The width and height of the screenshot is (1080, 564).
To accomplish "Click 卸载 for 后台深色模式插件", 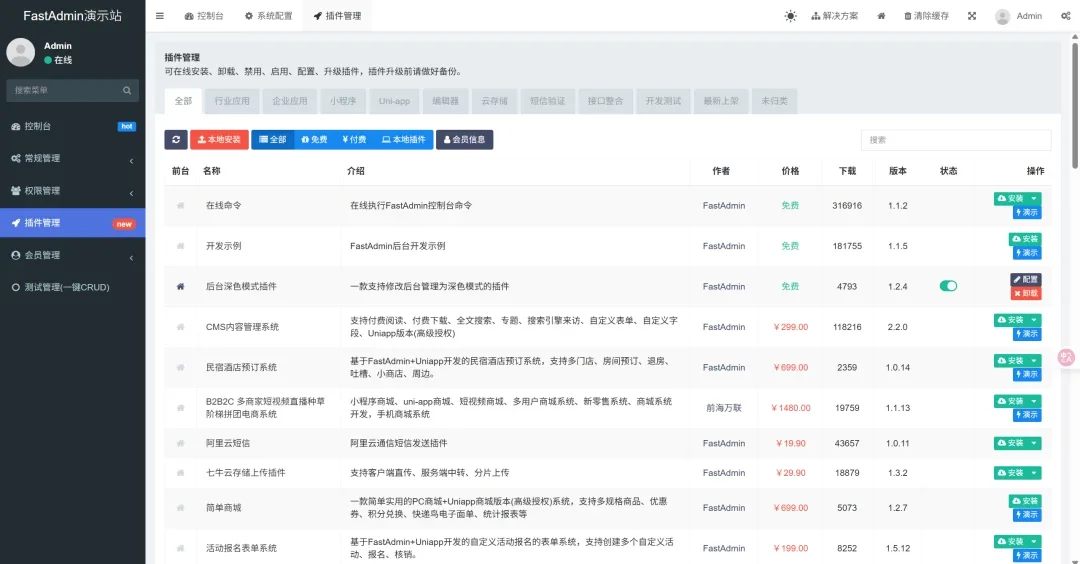I will click(x=1026, y=293).
